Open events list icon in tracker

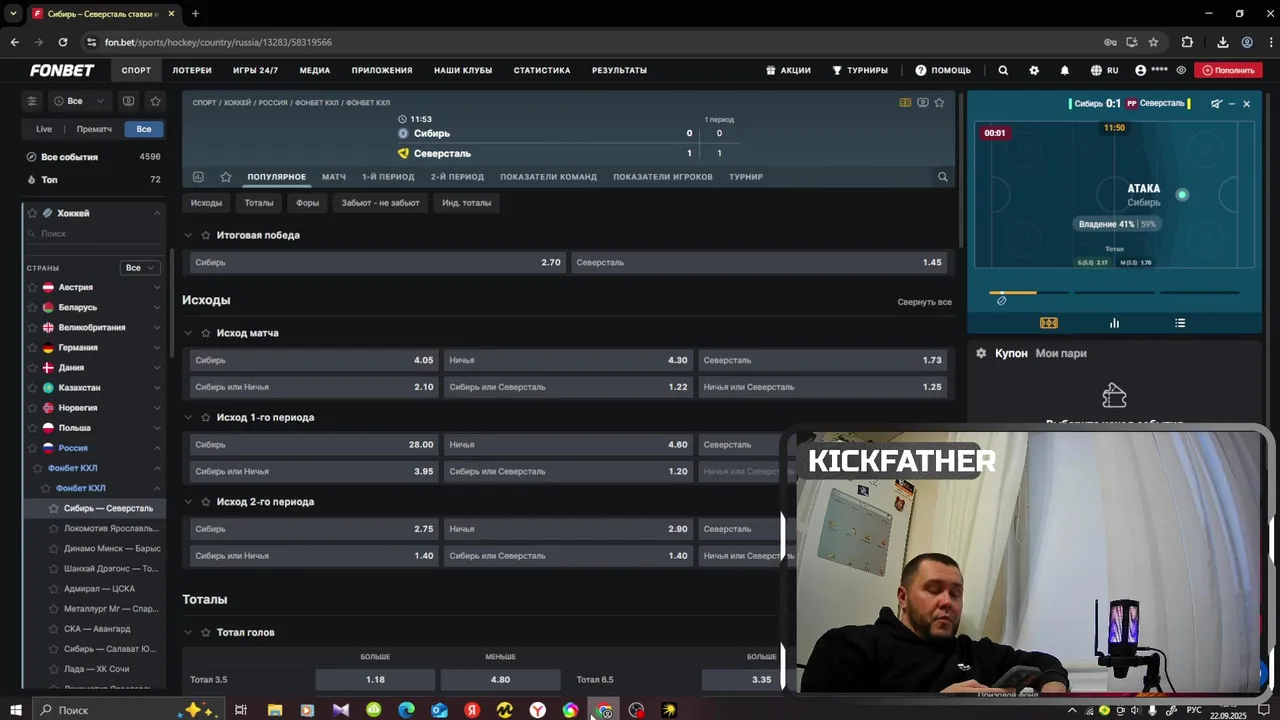click(1180, 323)
